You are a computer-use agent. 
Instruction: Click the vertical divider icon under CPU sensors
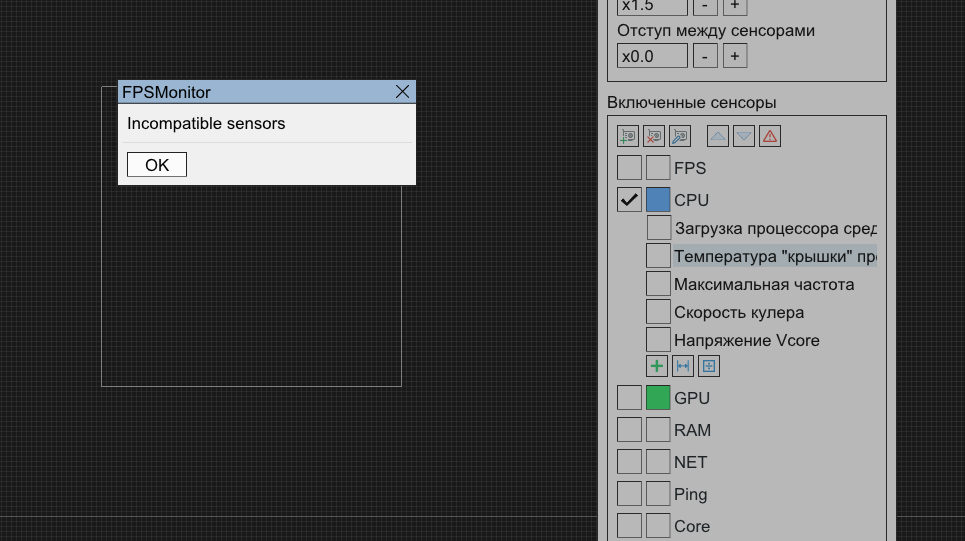pyautogui.click(x=708, y=366)
